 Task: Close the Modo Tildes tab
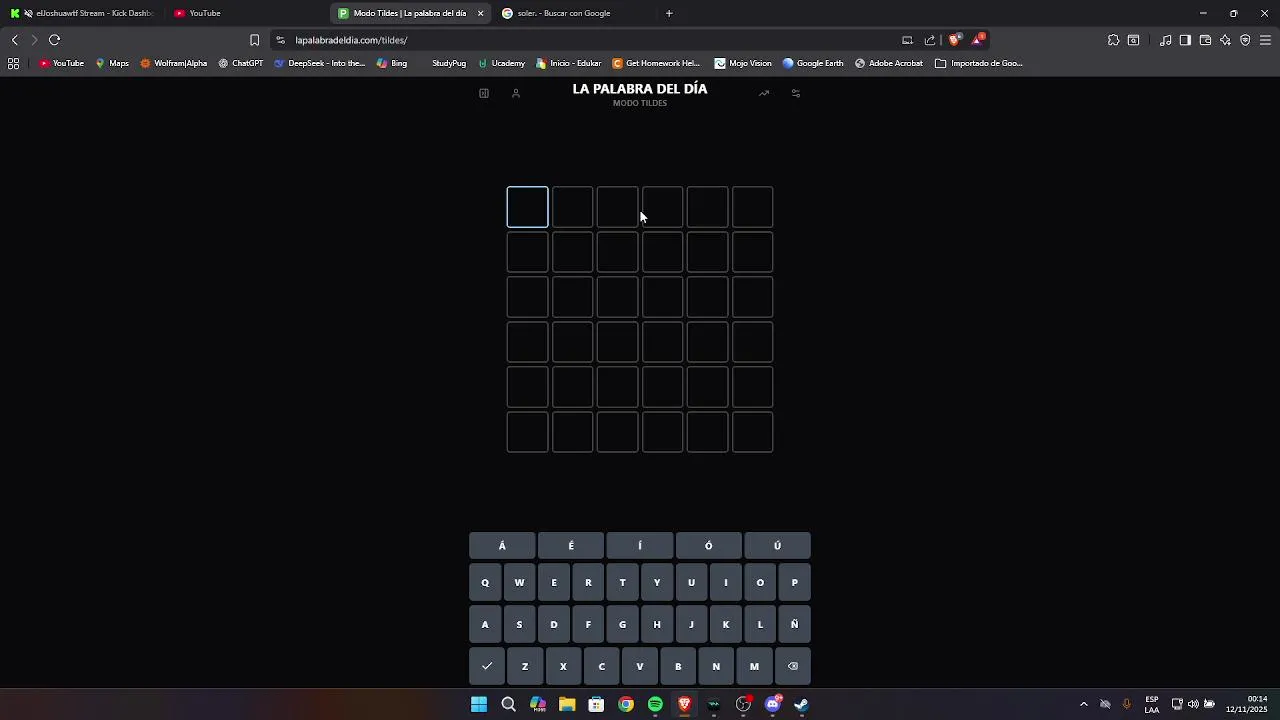click(481, 13)
